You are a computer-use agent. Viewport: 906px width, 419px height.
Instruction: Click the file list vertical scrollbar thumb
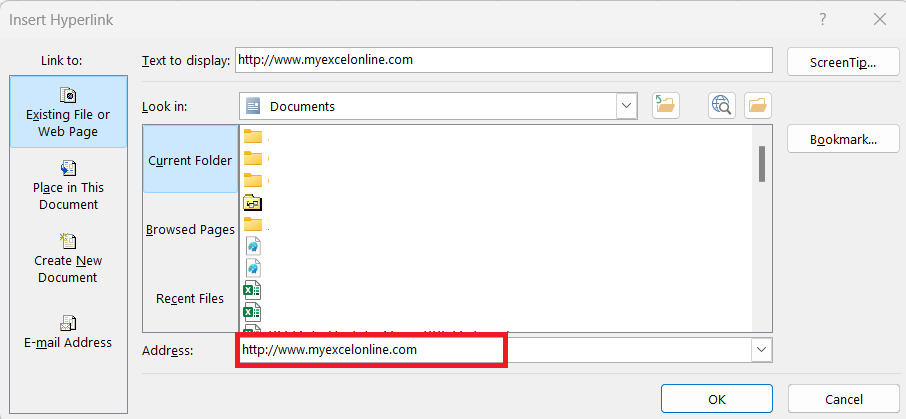click(762, 164)
